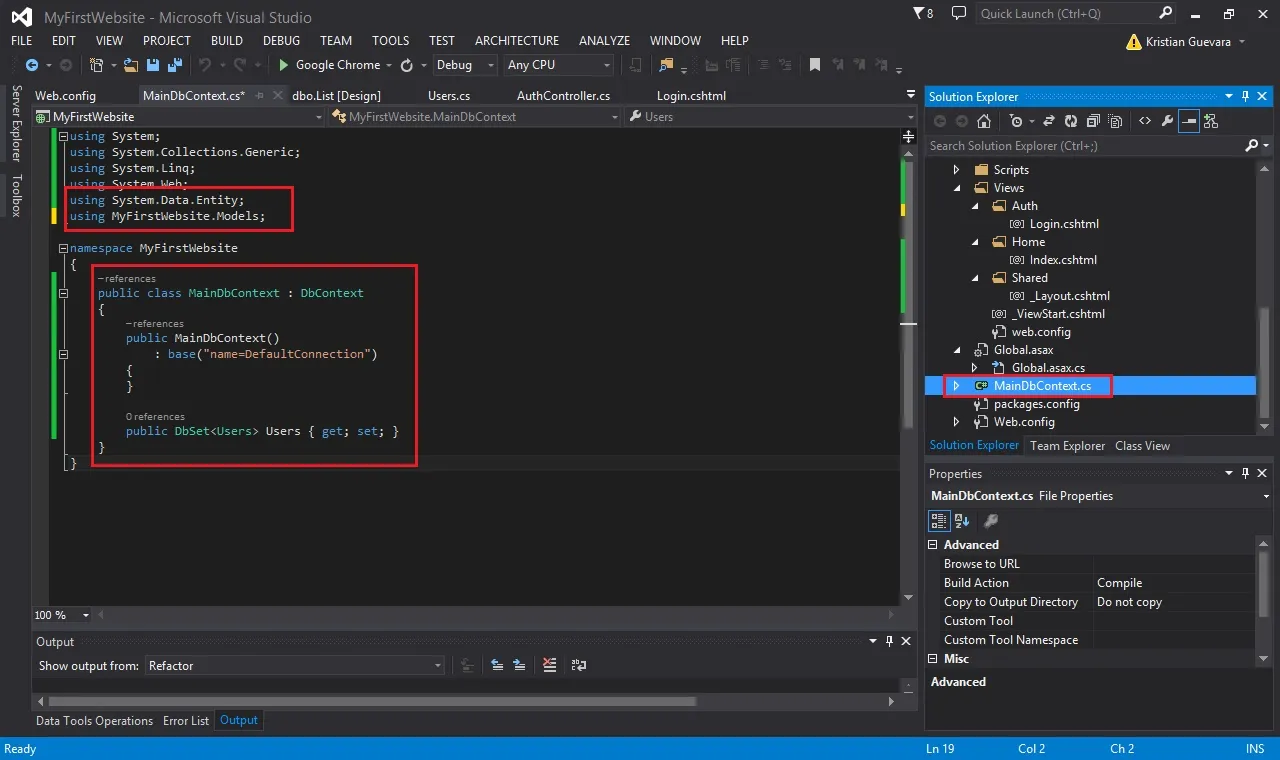Open the DEBUG menu

coord(281,41)
